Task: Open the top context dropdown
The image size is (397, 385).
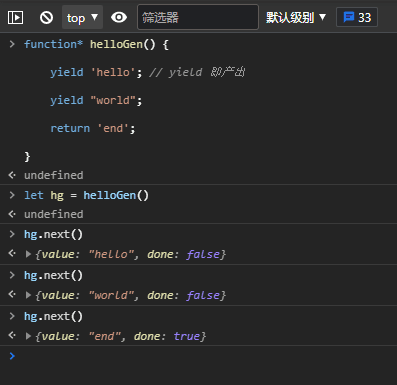Action: [82, 17]
